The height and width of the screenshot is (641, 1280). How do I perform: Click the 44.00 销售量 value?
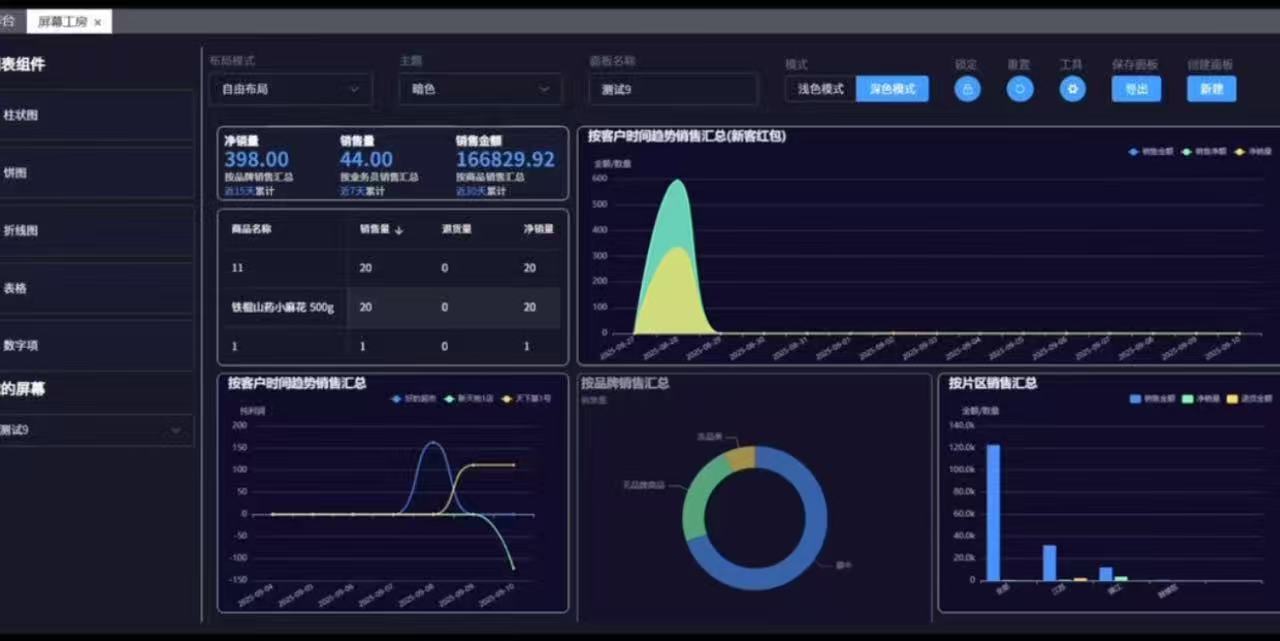(x=366, y=159)
